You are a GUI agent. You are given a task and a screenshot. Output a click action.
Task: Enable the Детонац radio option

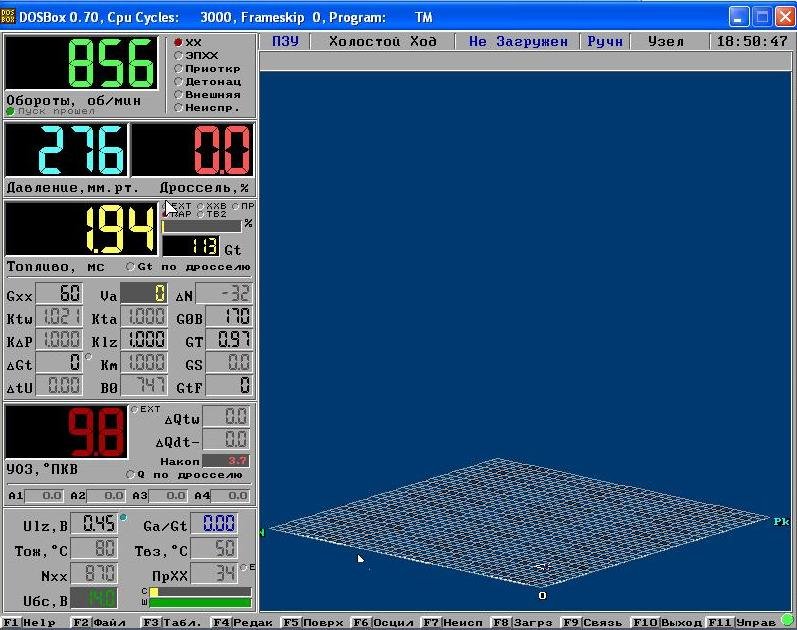tap(178, 81)
